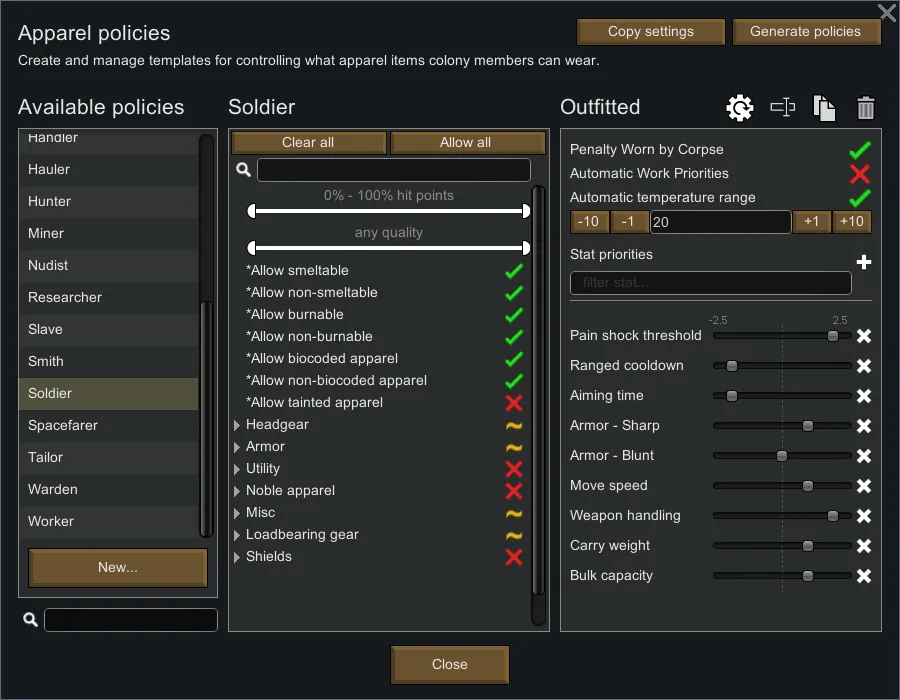Expand the Armor category
This screenshot has width=900, height=700.
point(237,447)
